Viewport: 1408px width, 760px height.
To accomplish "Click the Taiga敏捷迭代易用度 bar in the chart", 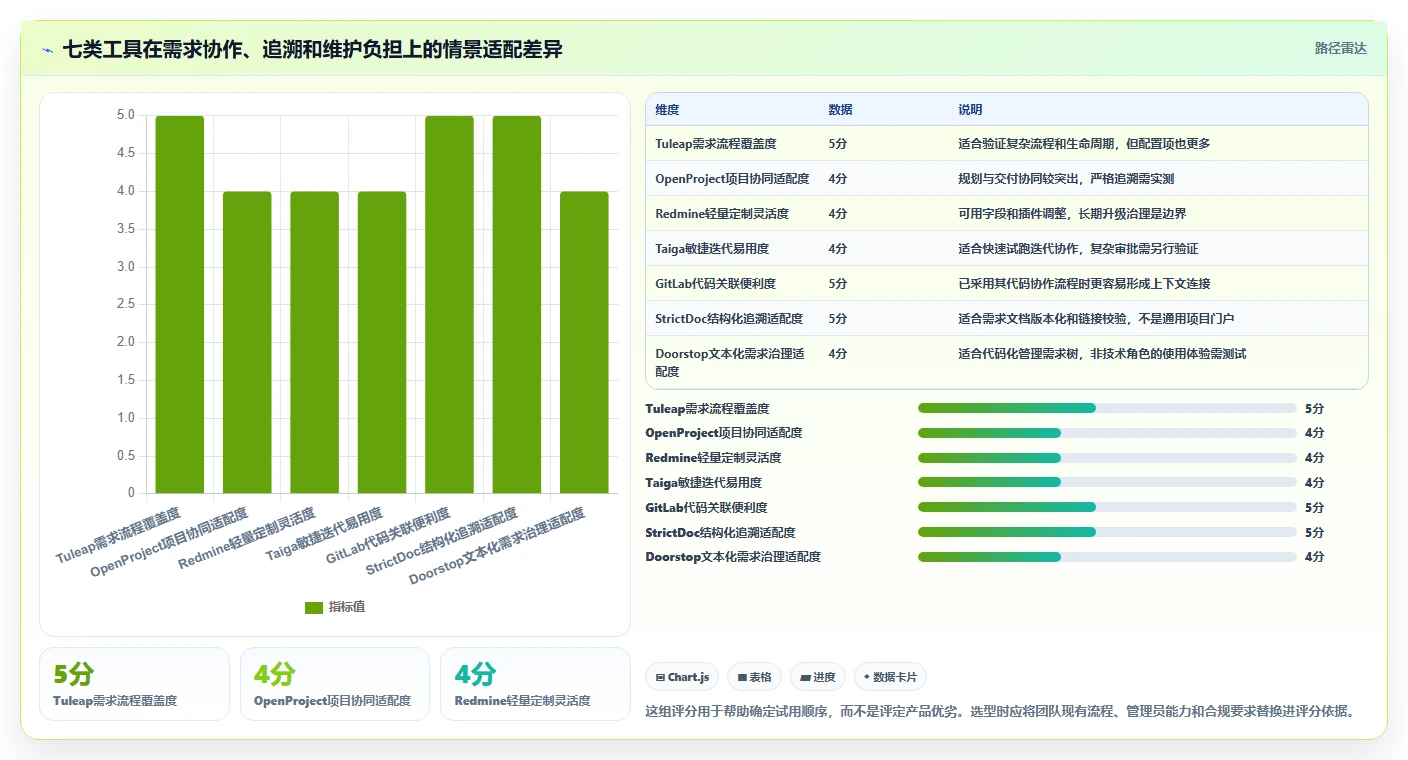I will (x=382, y=342).
